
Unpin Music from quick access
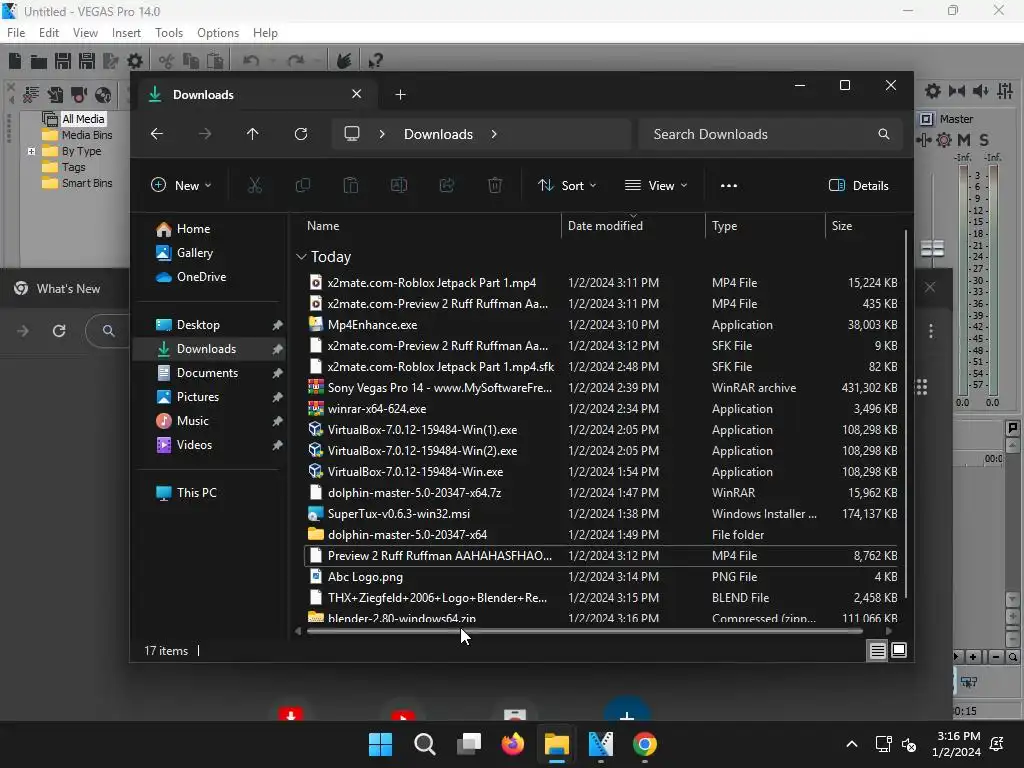coord(277,421)
